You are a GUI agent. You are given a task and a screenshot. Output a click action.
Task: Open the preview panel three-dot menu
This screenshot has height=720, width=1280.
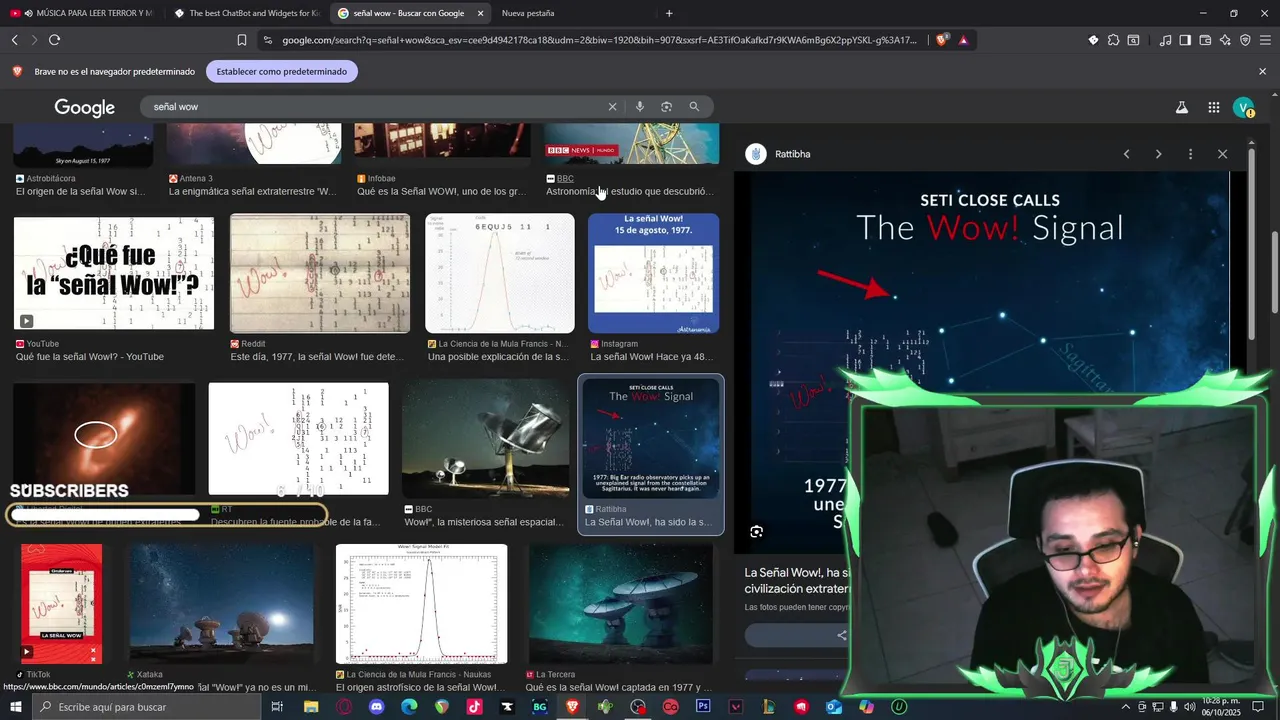(1190, 154)
